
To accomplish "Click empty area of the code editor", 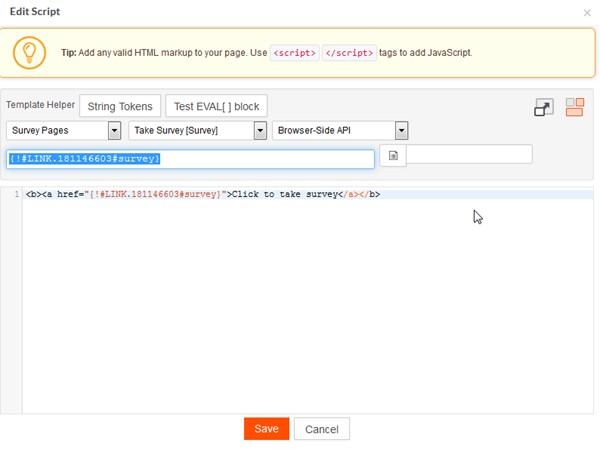I will [x=308, y=306].
